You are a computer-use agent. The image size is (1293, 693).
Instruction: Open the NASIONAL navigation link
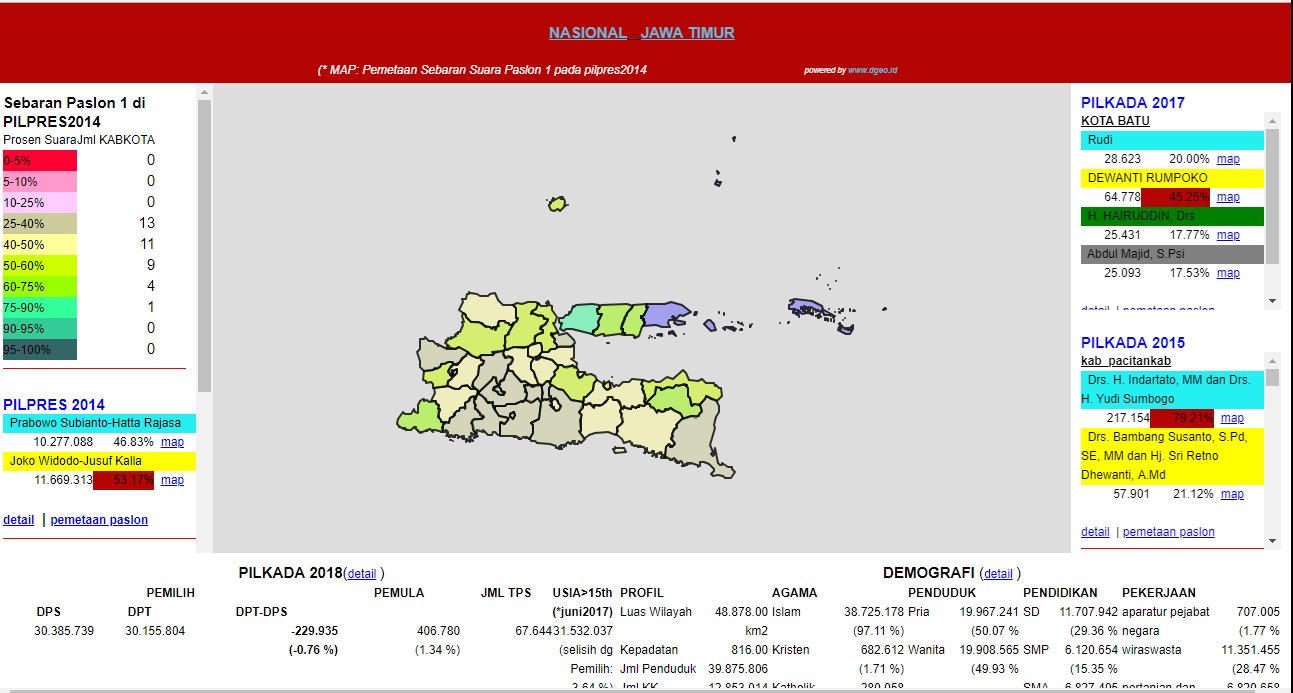[x=587, y=33]
